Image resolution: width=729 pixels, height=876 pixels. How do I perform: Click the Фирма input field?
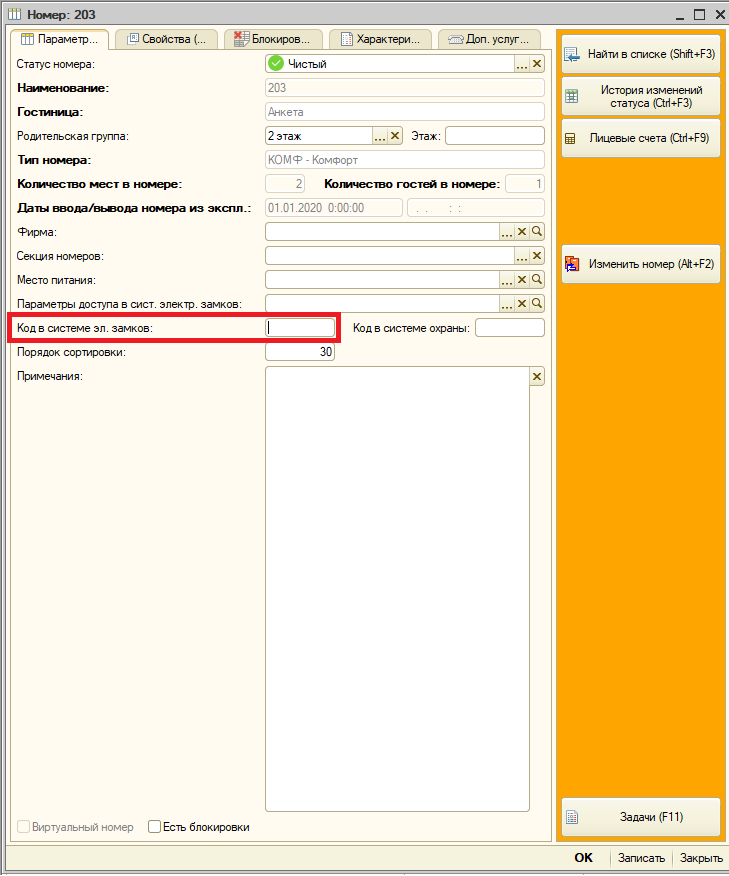[382, 232]
